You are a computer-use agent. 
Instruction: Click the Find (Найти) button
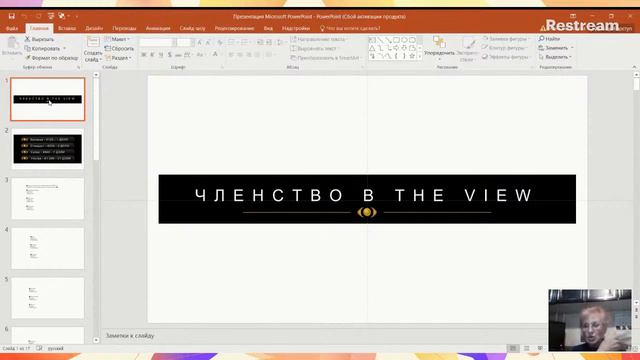549,39
